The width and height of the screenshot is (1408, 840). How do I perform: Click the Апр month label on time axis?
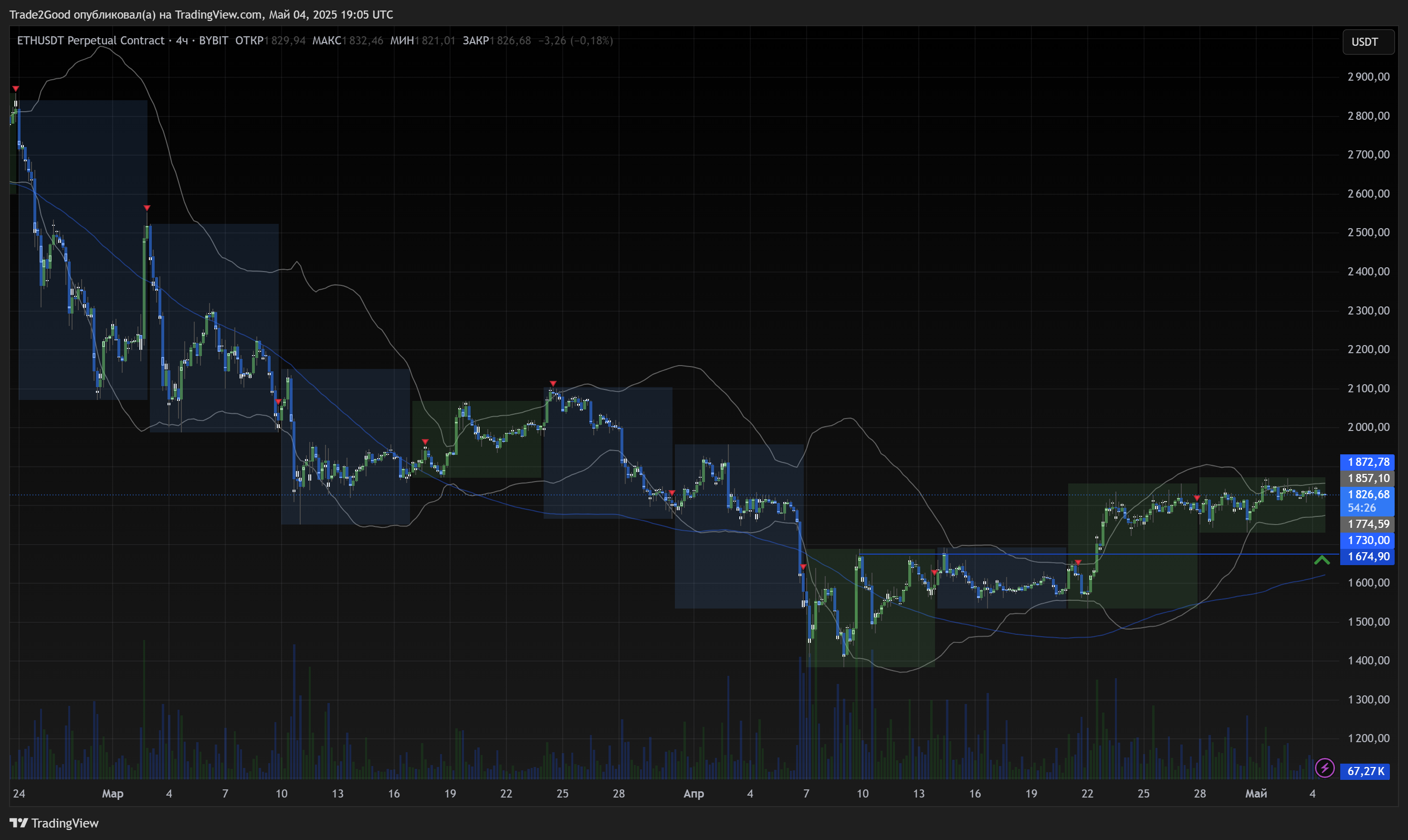[693, 794]
